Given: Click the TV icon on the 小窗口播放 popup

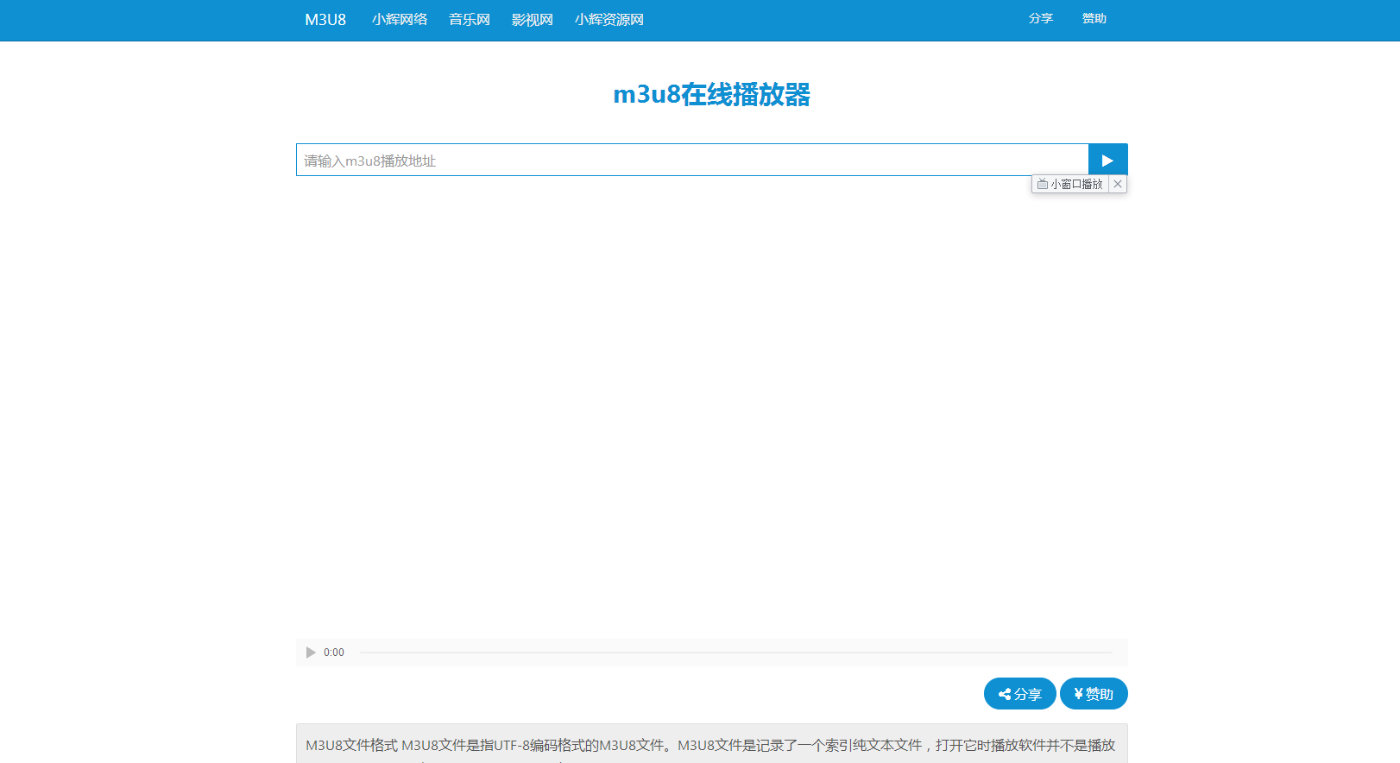Looking at the screenshot, I should tap(1041, 183).
